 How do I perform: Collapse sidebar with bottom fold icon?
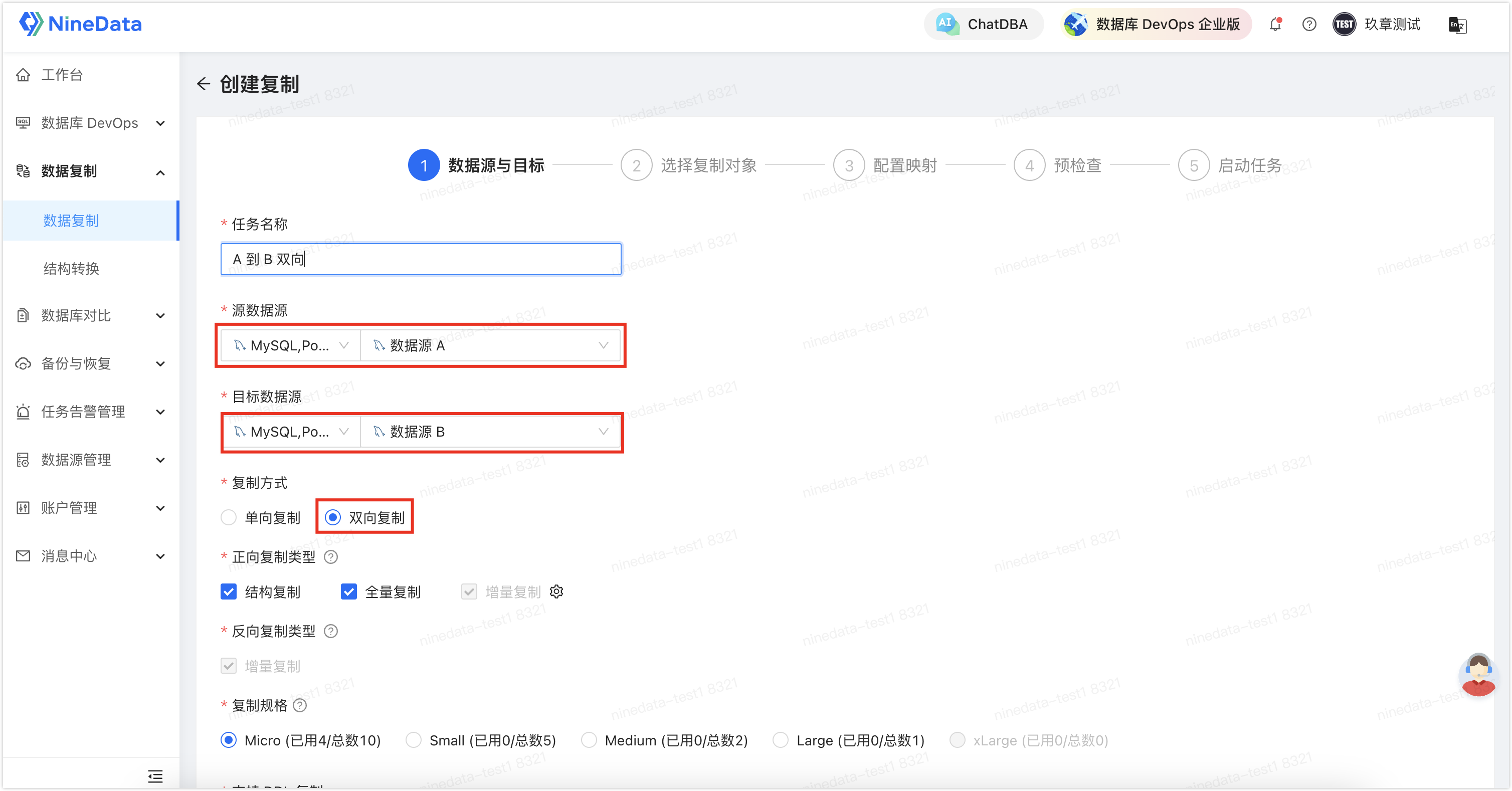(155, 776)
